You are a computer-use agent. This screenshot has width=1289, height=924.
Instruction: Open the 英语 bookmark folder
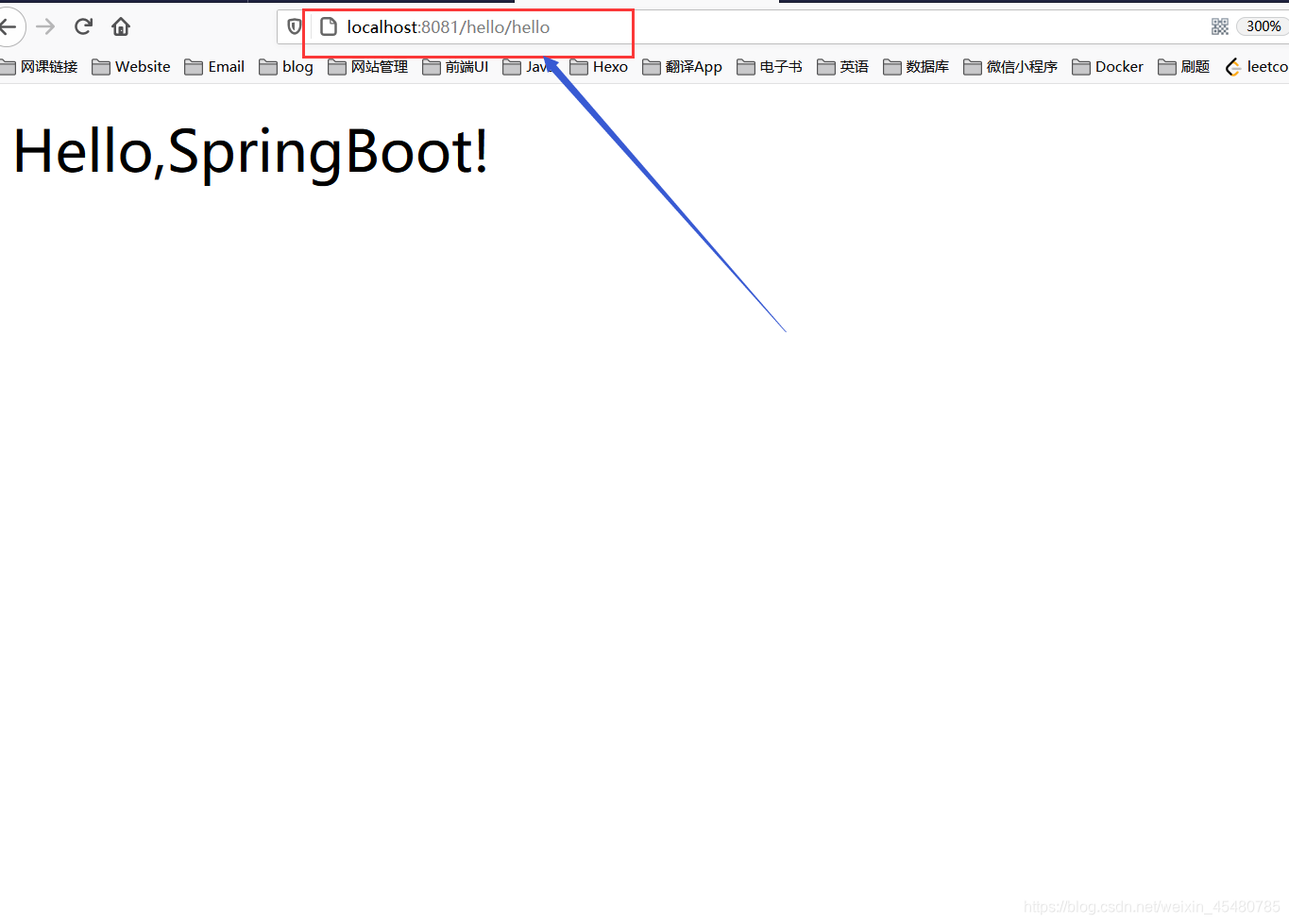tap(843, 67)
